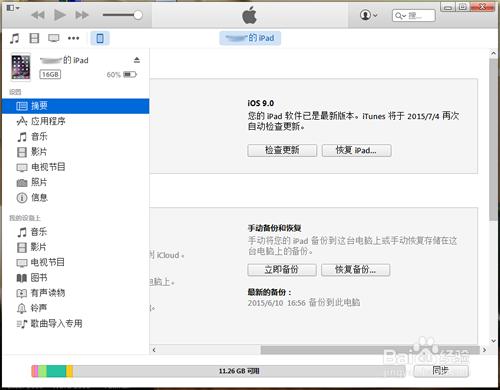The image size is (500, 390).
Task: Click the horizontal scrollbar right arrow
Action: point(484,350)
